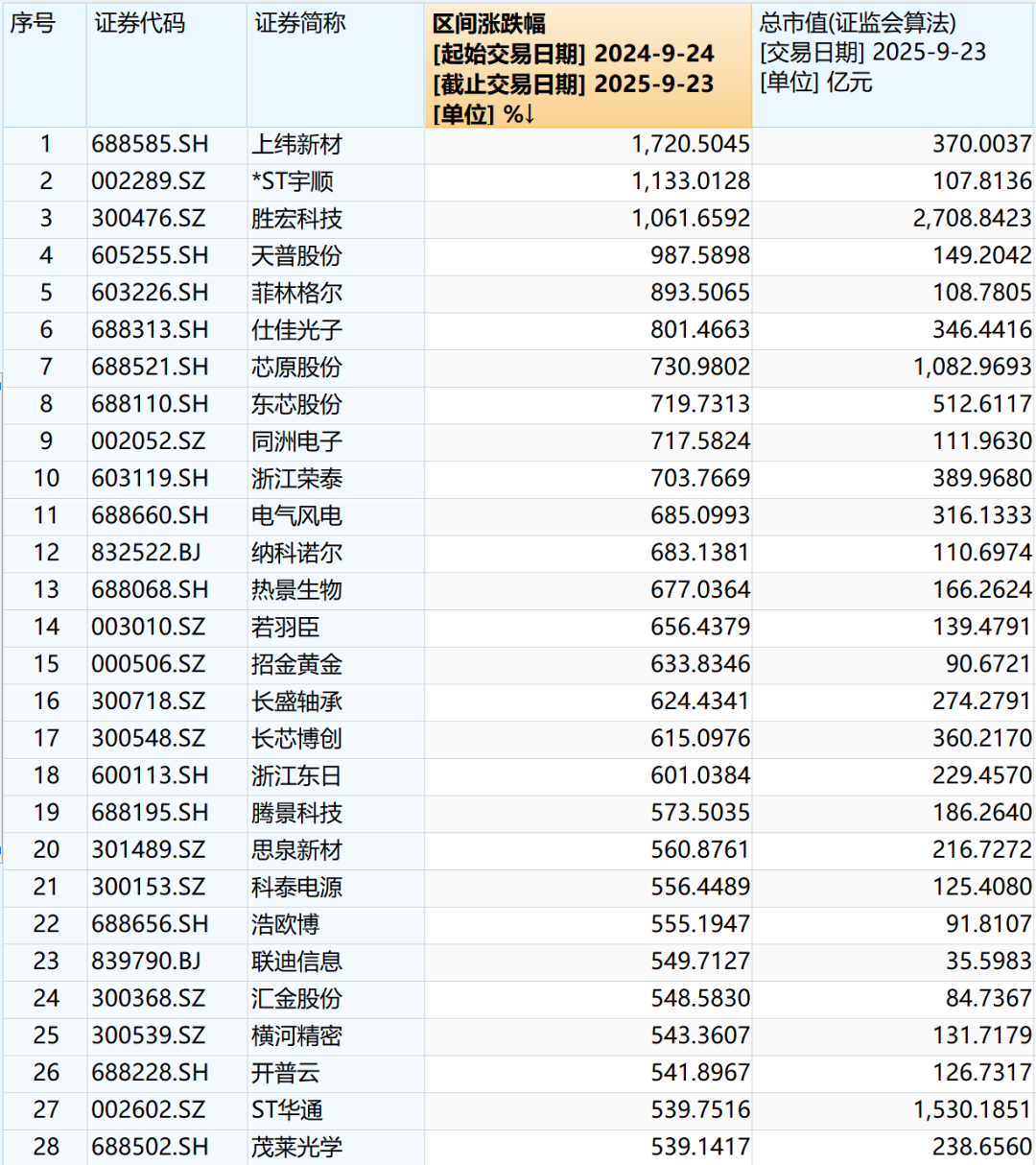Click the 证券简称 column header

click(x=336, y=65)
